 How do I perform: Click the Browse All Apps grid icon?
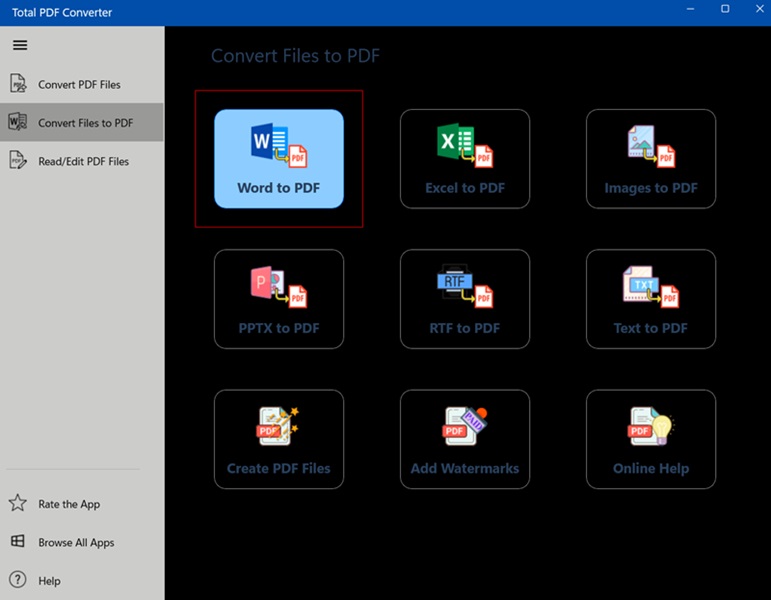pyautogui.click(x=18, y=541)
